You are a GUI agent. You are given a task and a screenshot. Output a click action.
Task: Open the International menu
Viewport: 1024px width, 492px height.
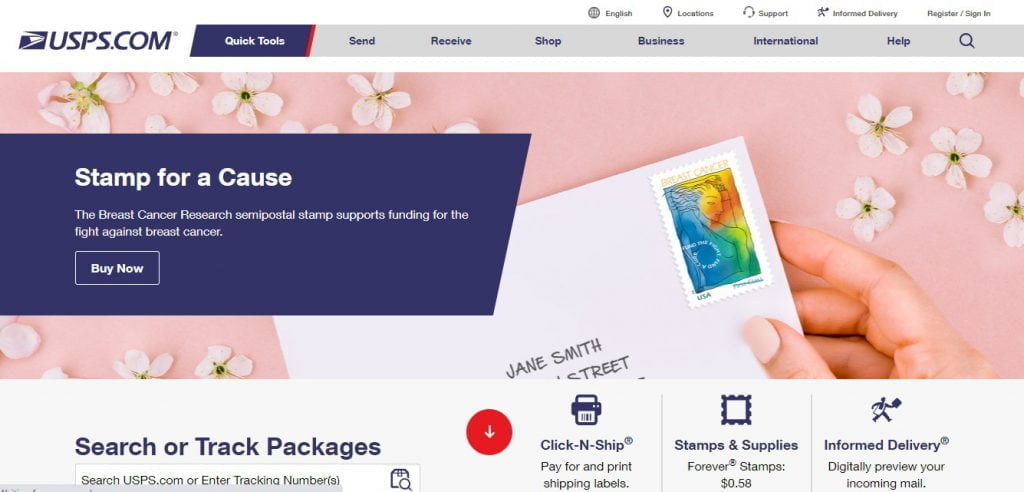click(786, 41)
